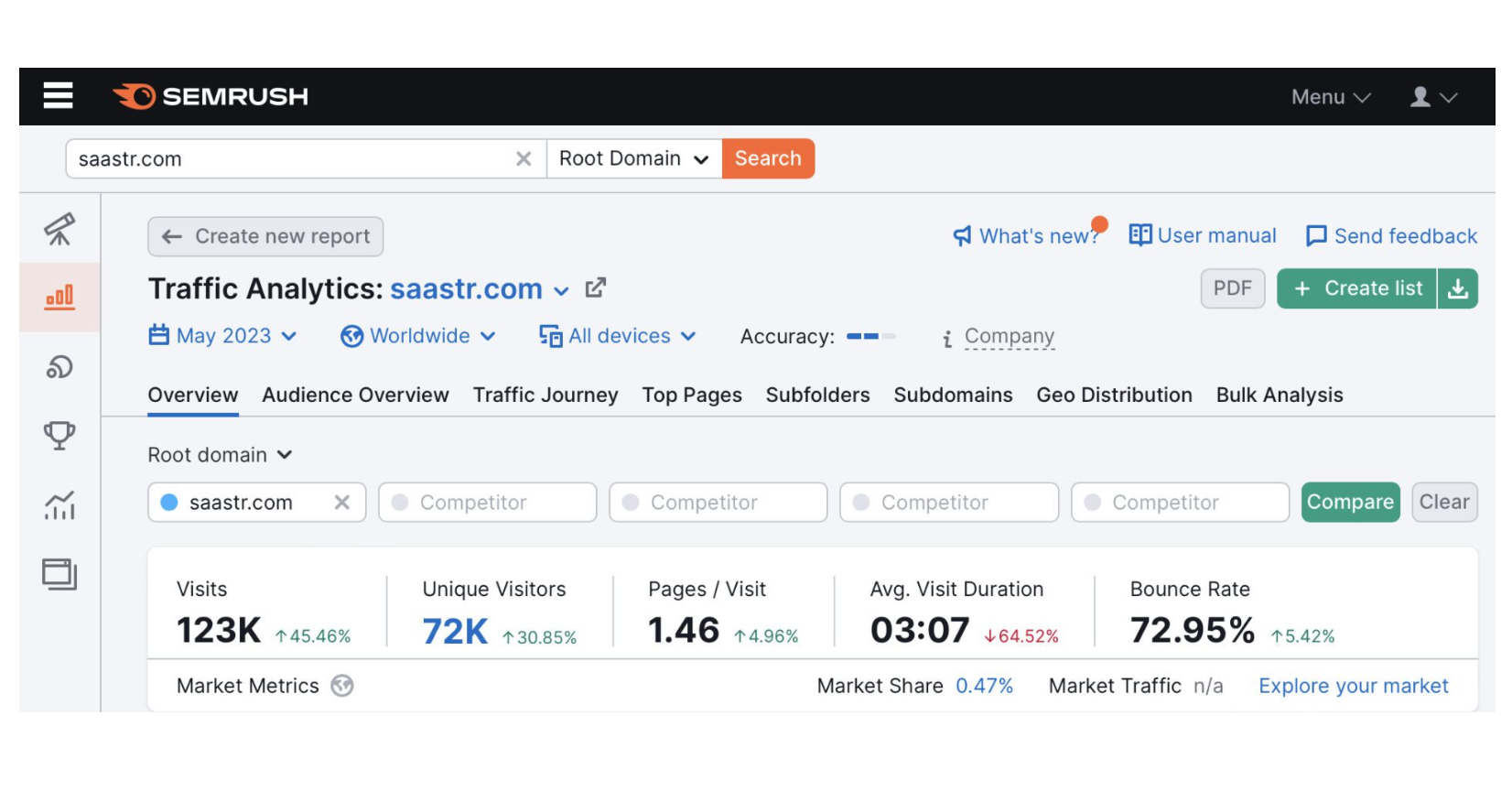Open the radar signal sidebar icon
Image resolution: width=1512 pixels, height=791 pixels.
click(59, 367)
